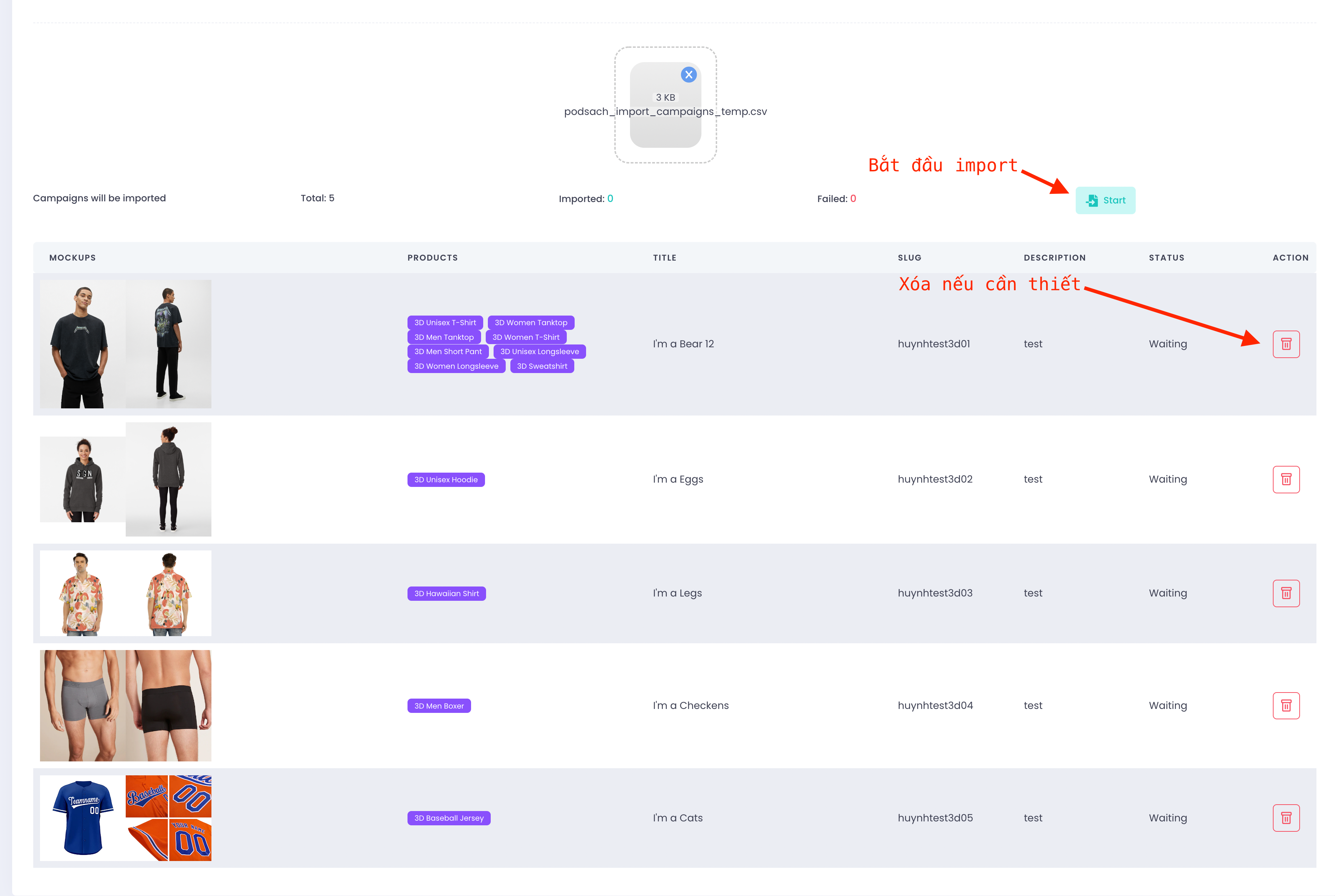This screenshot has width=1335, height=896.
Task: Open the blue Teamname jersey mockup
Action: (x=82, y=818)
